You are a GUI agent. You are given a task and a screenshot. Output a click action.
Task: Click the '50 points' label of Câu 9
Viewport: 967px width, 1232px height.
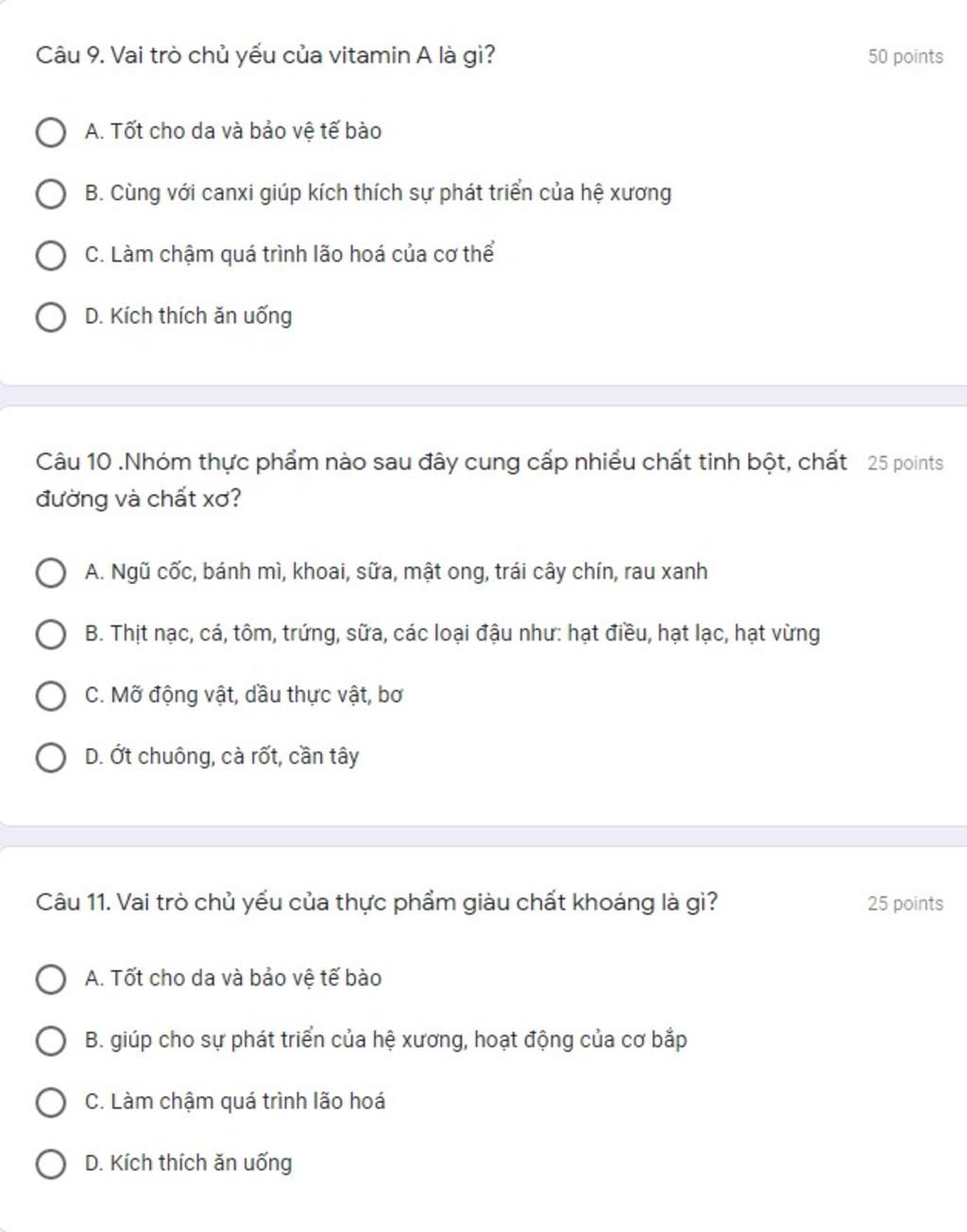tap(906, 57)
